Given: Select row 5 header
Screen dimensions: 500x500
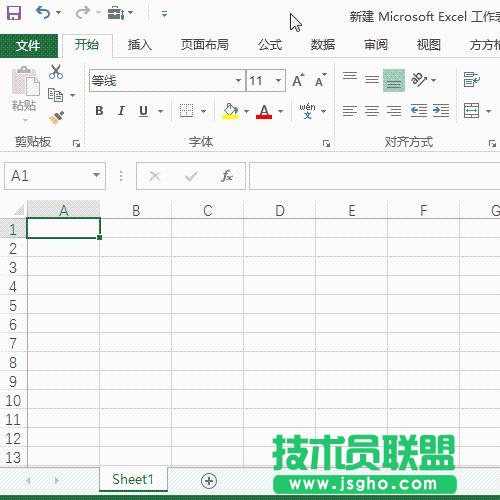Looking at the screenshot, I should (13, 305).
